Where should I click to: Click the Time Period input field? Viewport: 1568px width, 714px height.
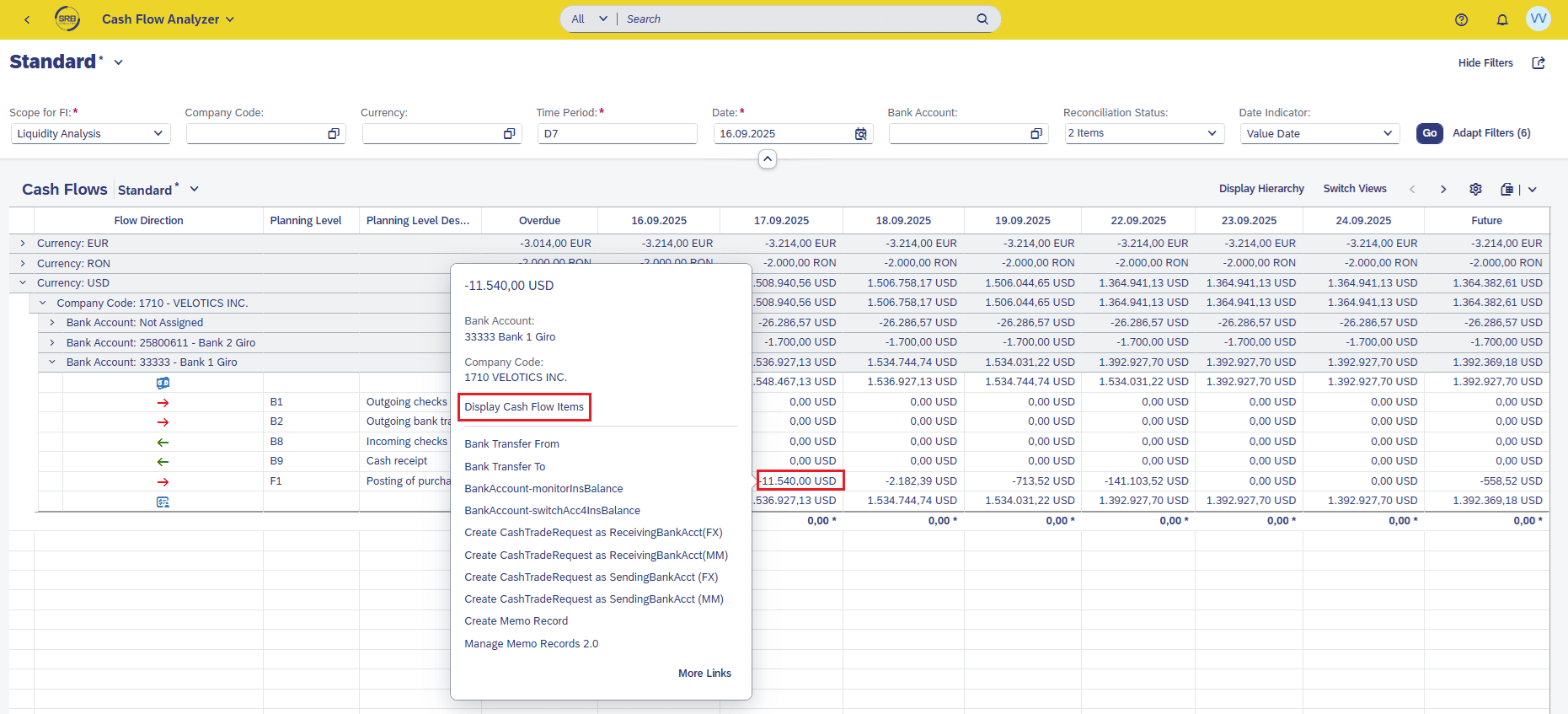(617, 134)
